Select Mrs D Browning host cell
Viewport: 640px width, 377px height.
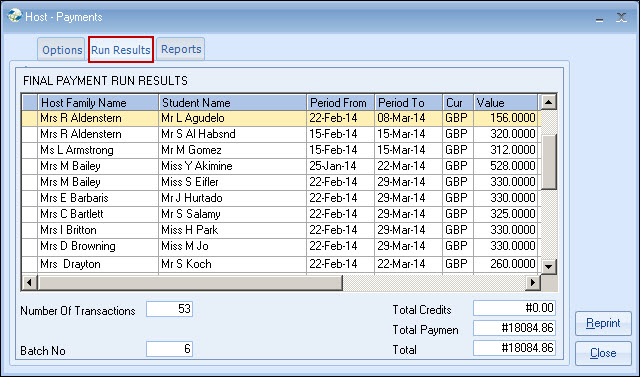click(98, 246)
